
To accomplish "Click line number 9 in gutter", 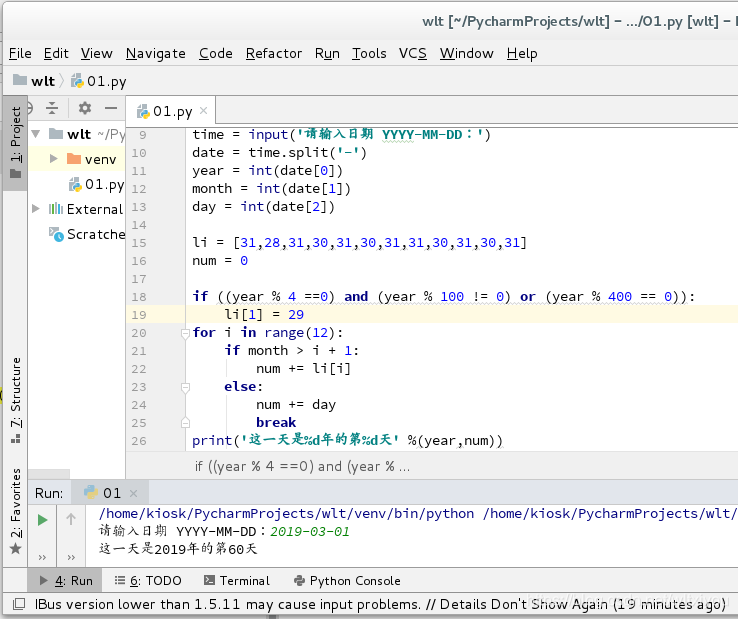I will pyautogui.click(x=142, y=135).
